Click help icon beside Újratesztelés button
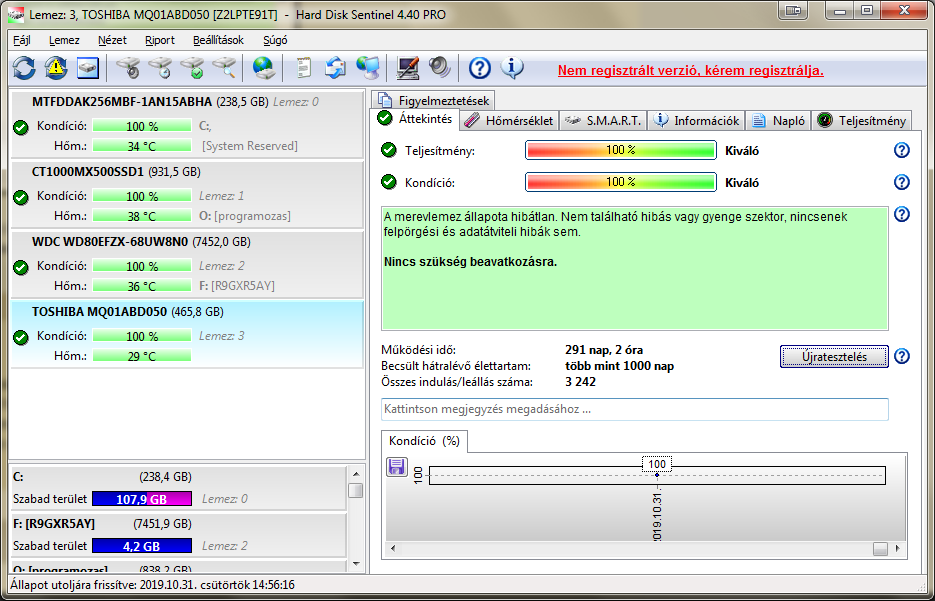935x601 pixels. tap(902, 357)
